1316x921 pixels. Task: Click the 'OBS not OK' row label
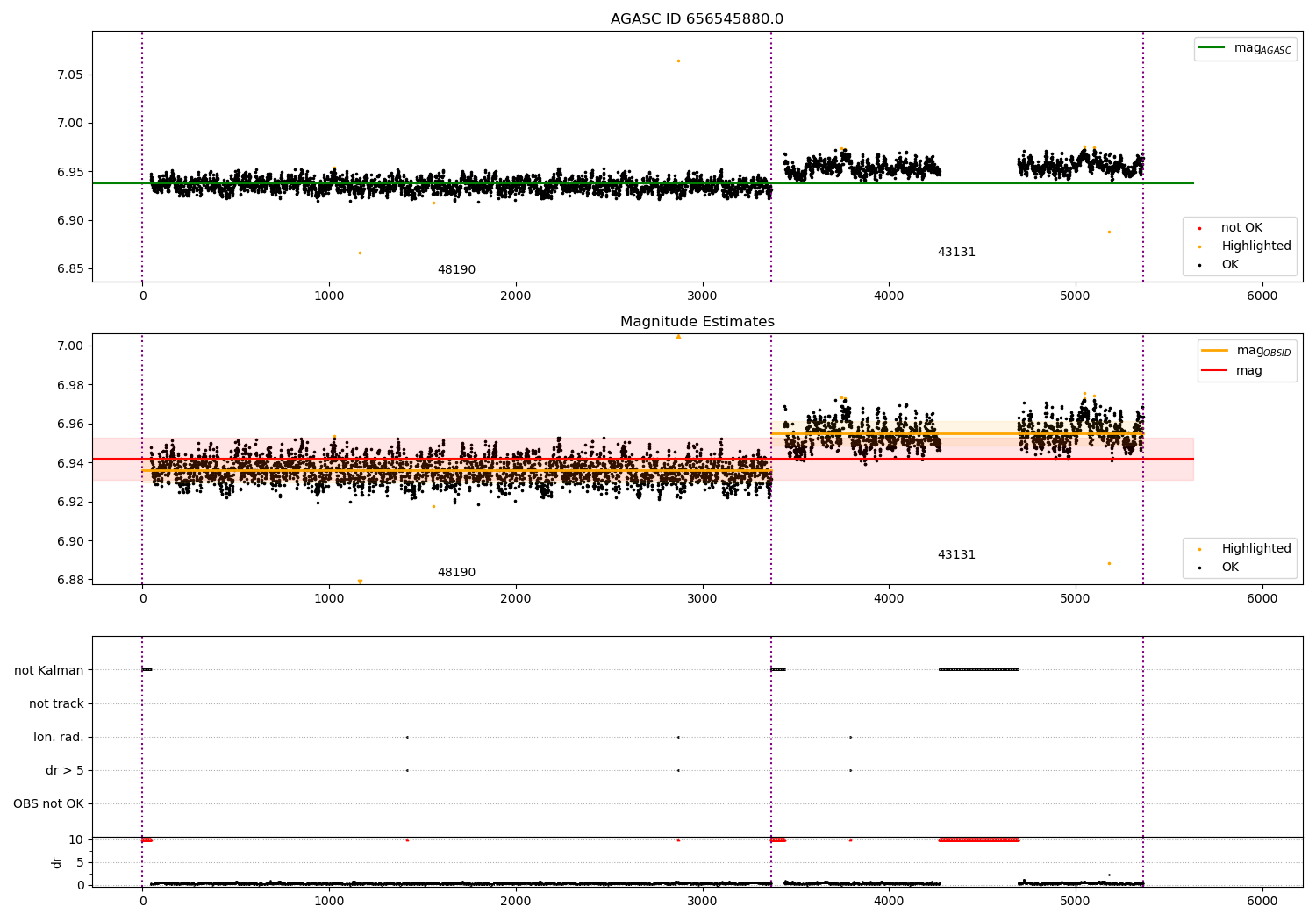pyautogui.click(x=48, y=803)
